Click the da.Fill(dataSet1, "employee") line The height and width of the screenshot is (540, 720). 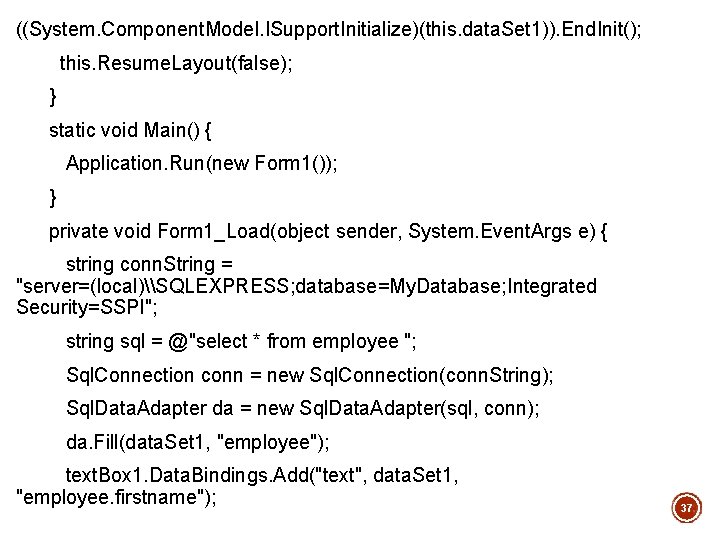197,442
